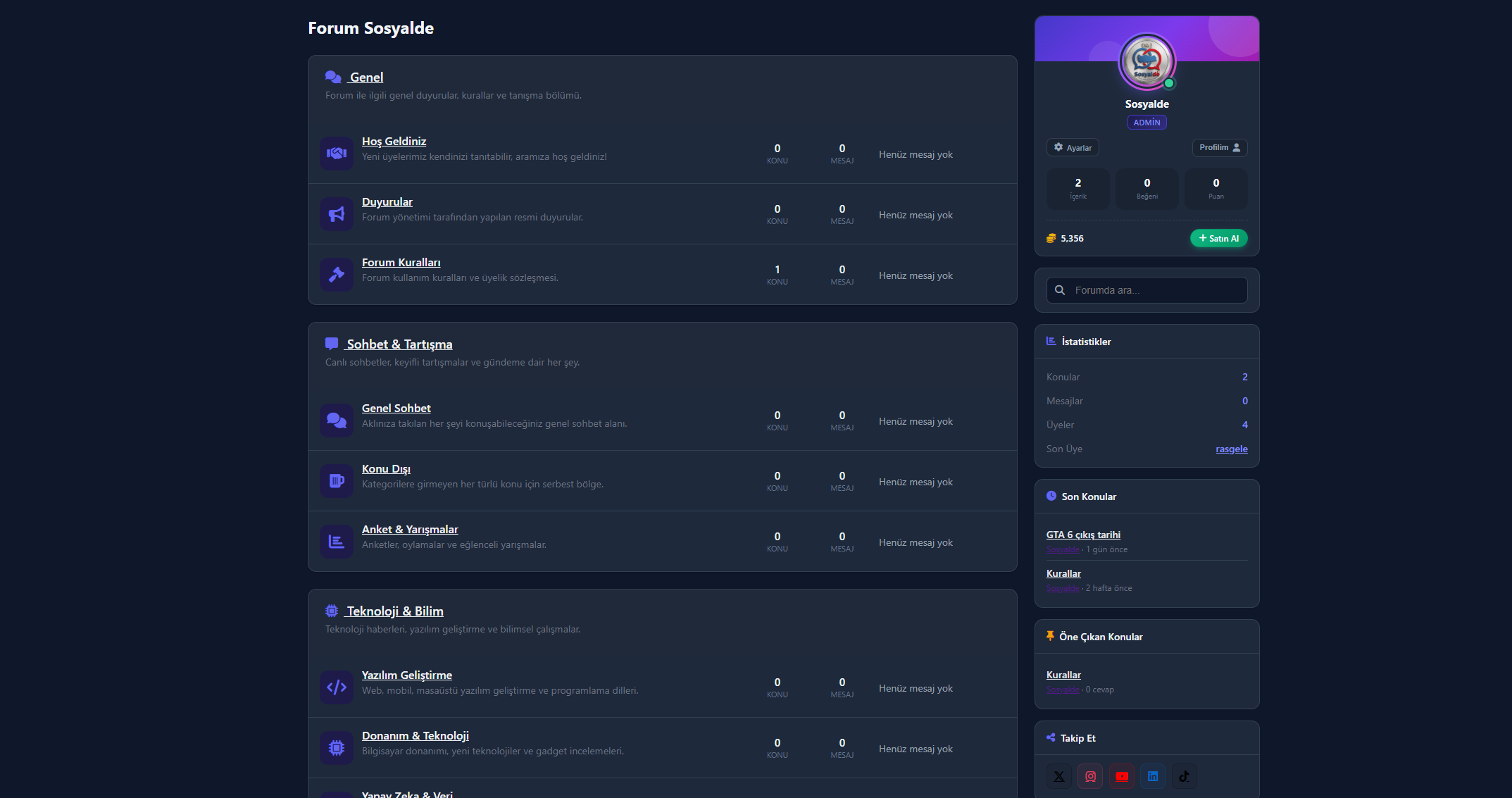Click Sosyalde author link under GTA 6 topic

coord(1063,549)
